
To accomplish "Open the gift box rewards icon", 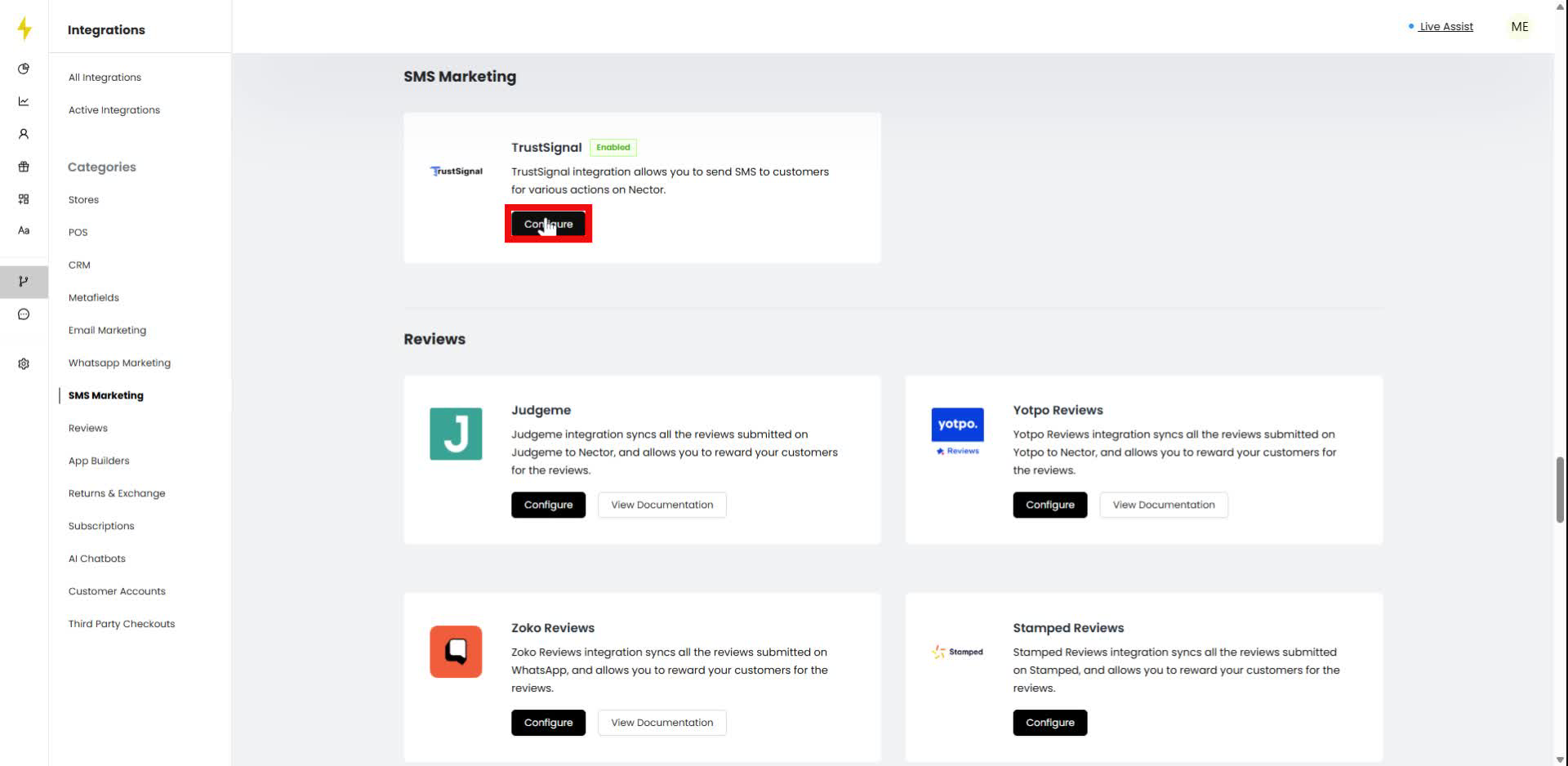I will click(24, 167).
